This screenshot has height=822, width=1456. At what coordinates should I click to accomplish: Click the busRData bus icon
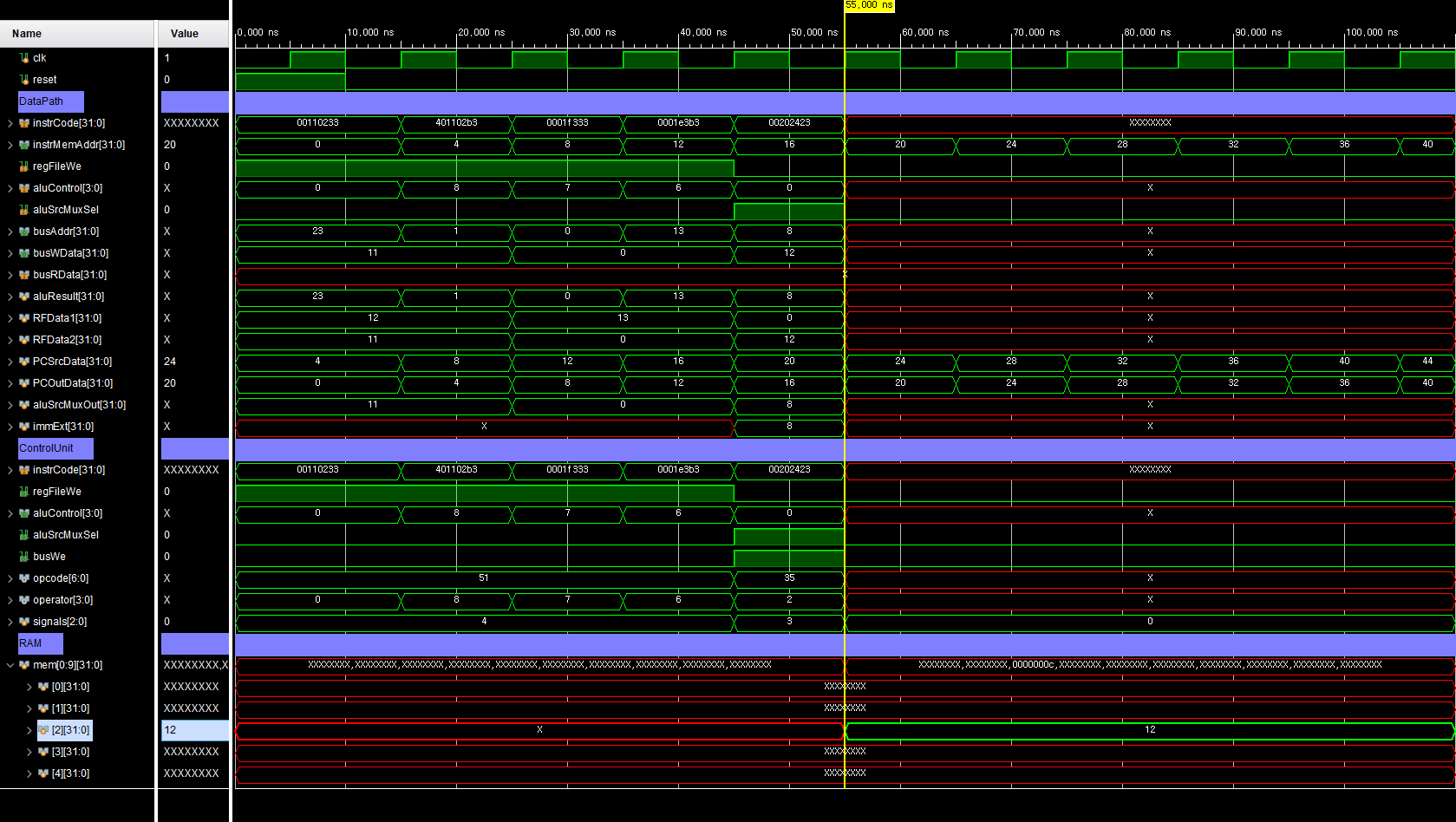(24, 275)
